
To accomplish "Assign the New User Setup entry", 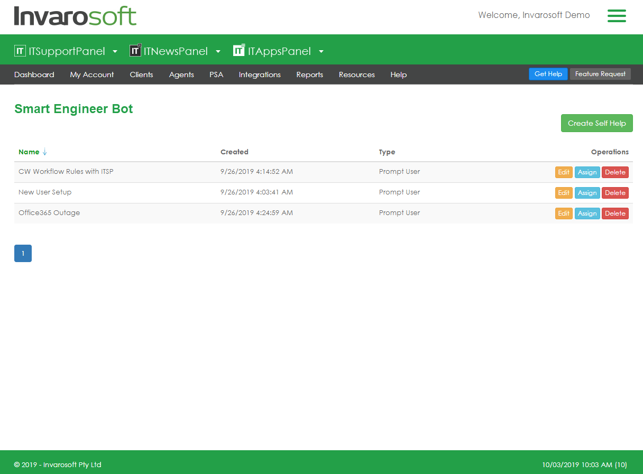I will pos(587,193).
